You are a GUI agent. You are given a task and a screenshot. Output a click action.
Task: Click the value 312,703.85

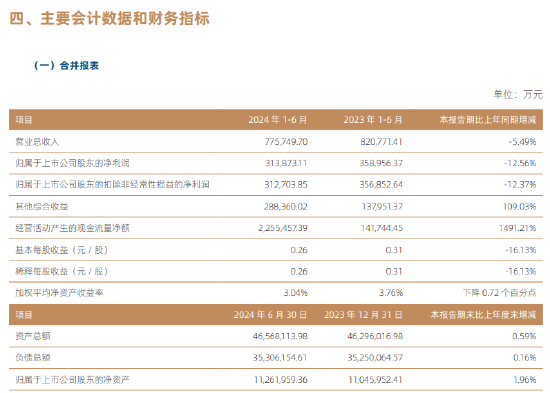tap(286, 185)
